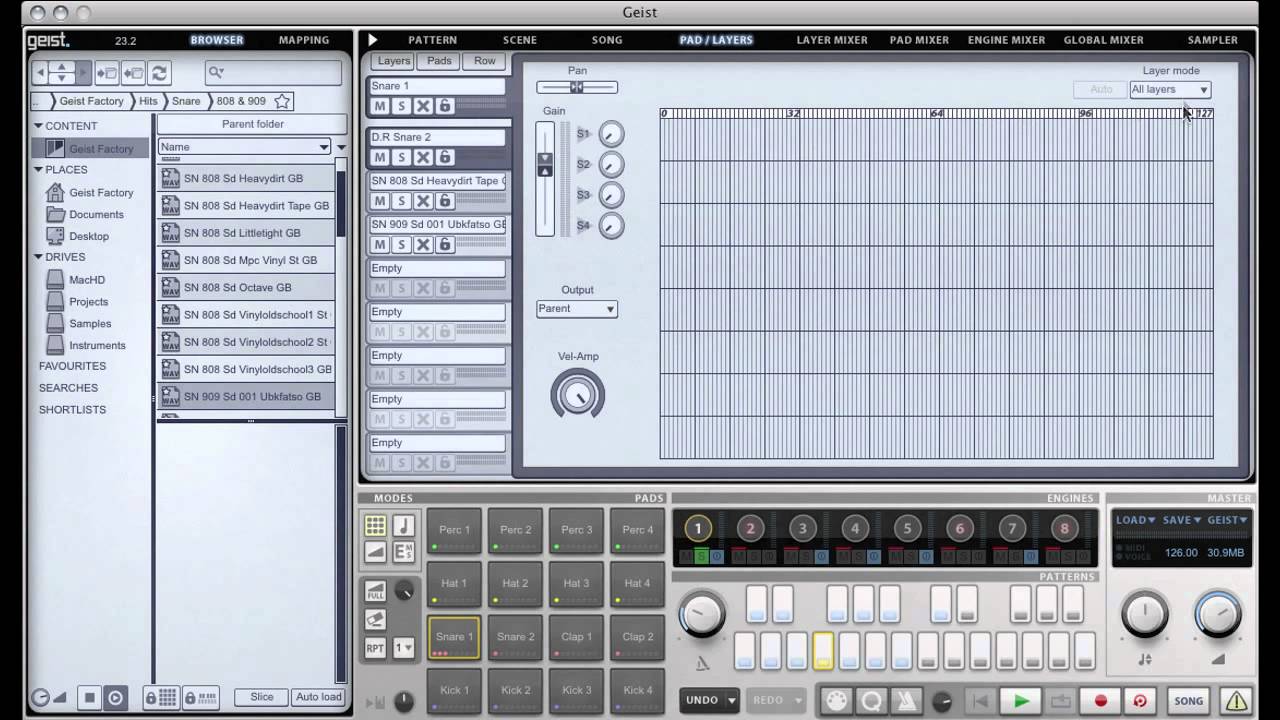
Task: Collapse the DRIVES section
Action: coord(39,257)
